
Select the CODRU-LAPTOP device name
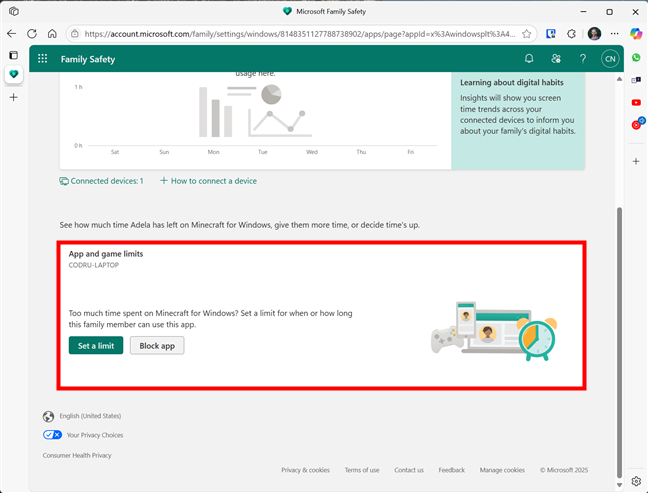click(94, 265)
